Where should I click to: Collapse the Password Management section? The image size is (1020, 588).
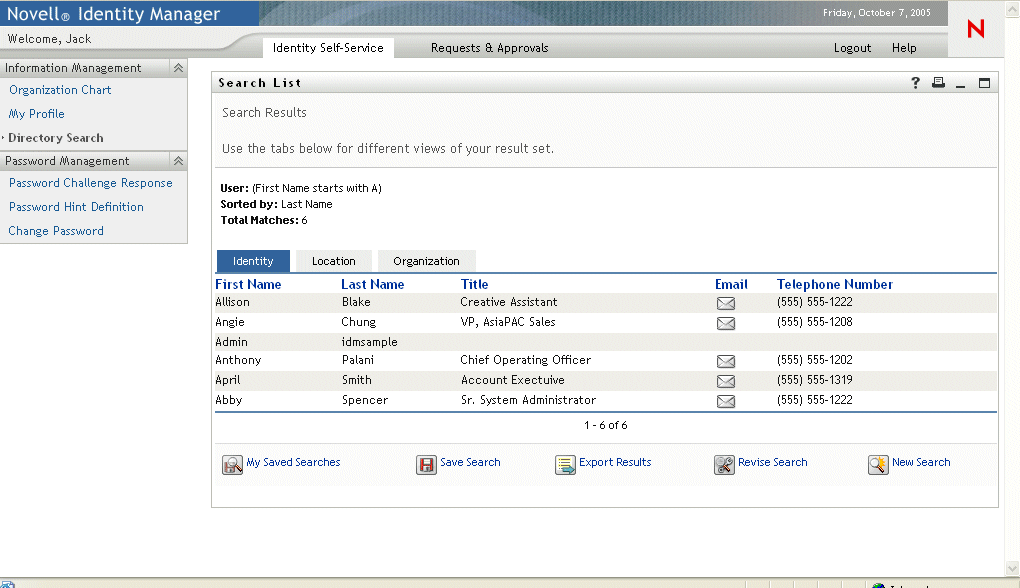(178, 161)
